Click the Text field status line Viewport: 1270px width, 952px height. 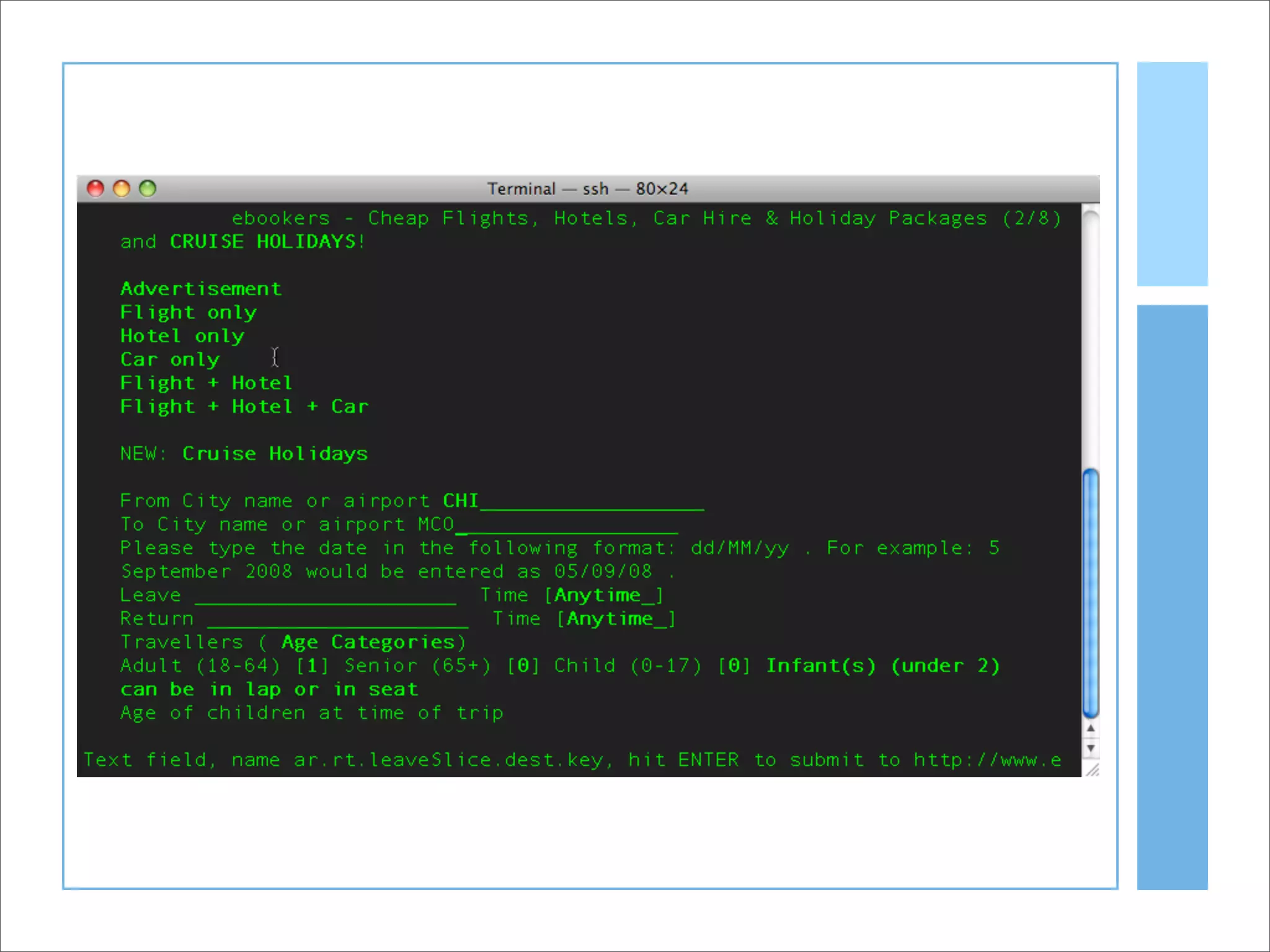572,760
